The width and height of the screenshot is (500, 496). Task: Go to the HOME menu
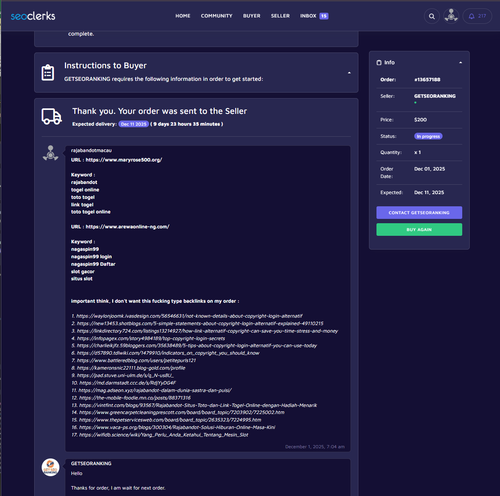coord(183,16)
